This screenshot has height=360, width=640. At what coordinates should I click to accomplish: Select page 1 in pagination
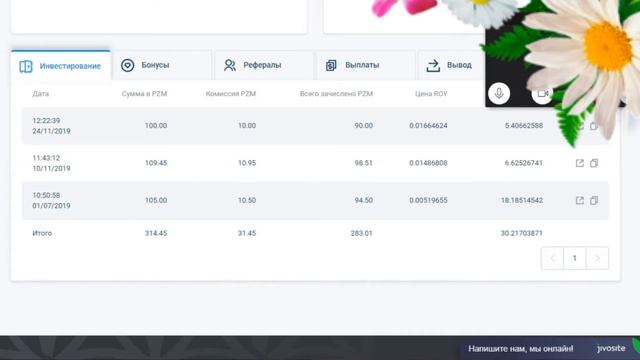[575, 258]
